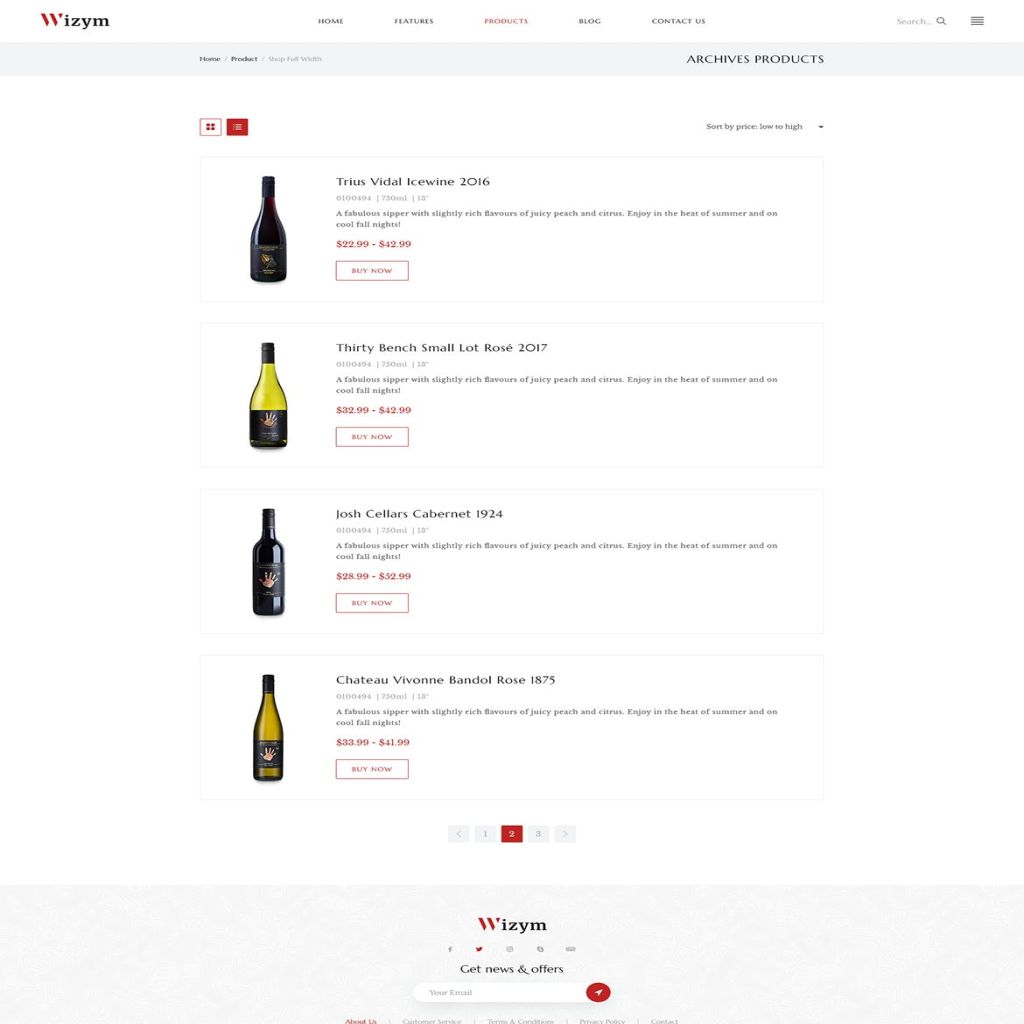Submit email with the red send icon
1024x1024 pixels.
point(598,992)
